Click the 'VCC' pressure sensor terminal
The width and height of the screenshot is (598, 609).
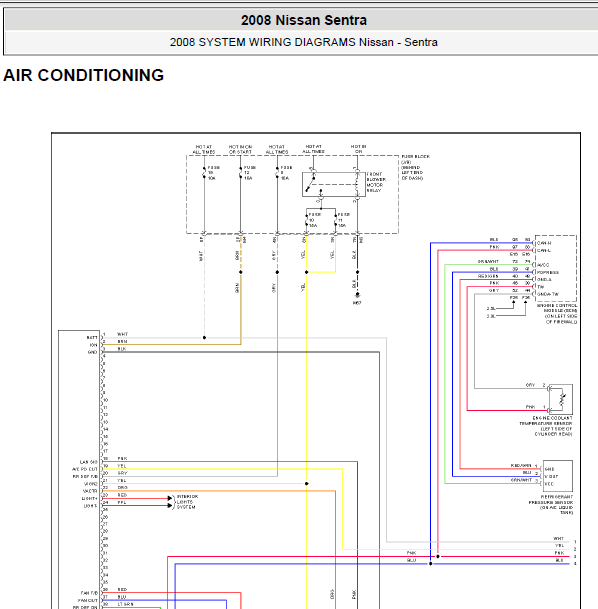point(549,484)
